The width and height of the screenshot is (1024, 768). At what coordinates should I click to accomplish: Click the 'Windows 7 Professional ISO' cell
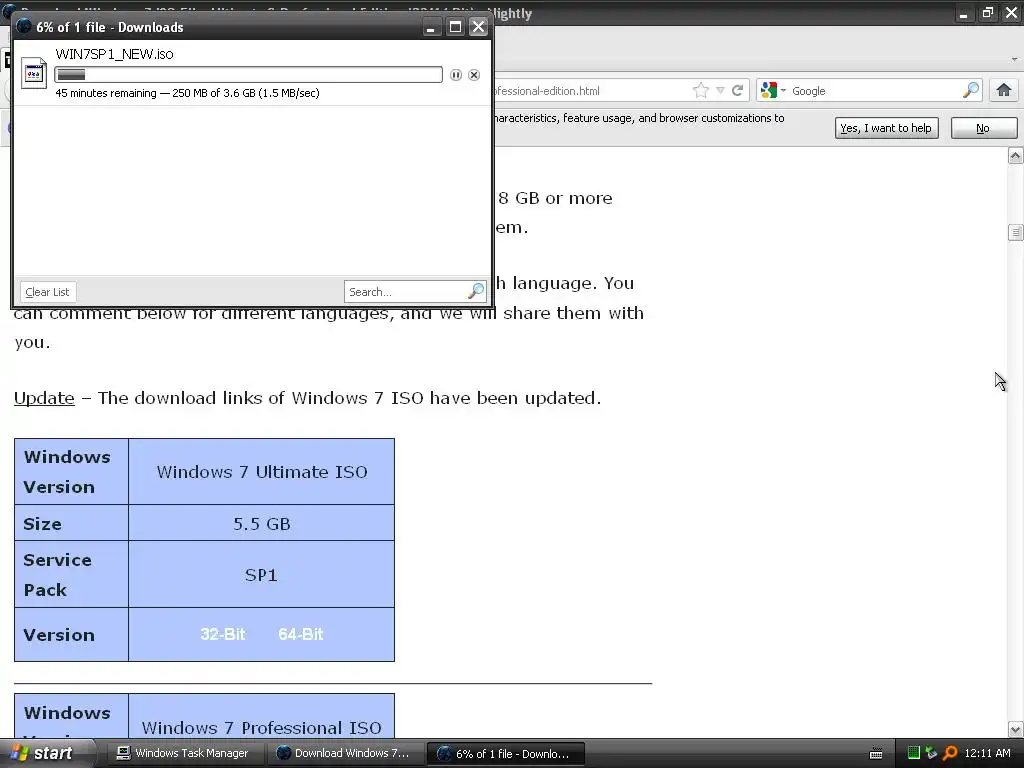(x=262, y=717)
